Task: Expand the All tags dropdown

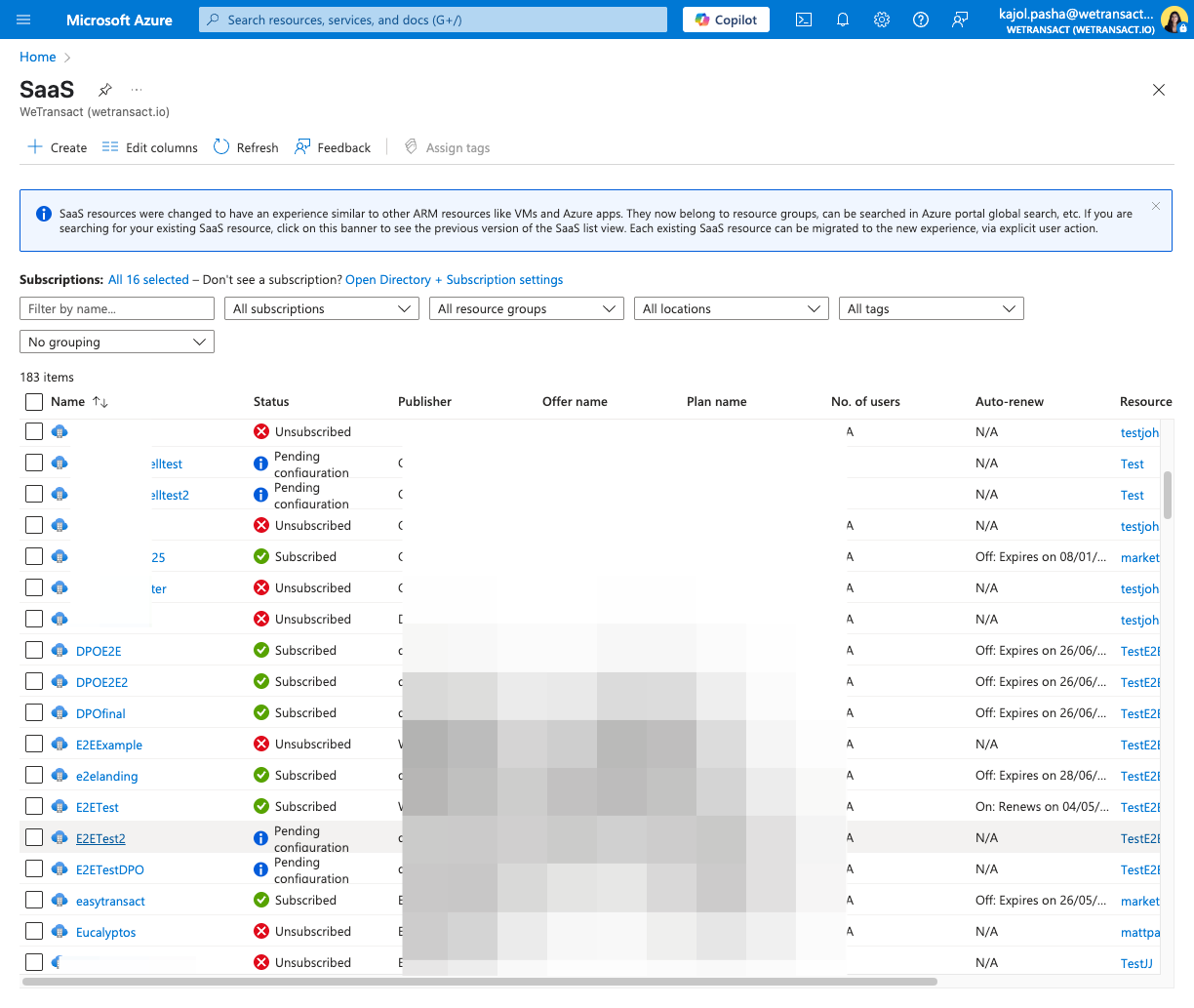Action: [932, 308]
